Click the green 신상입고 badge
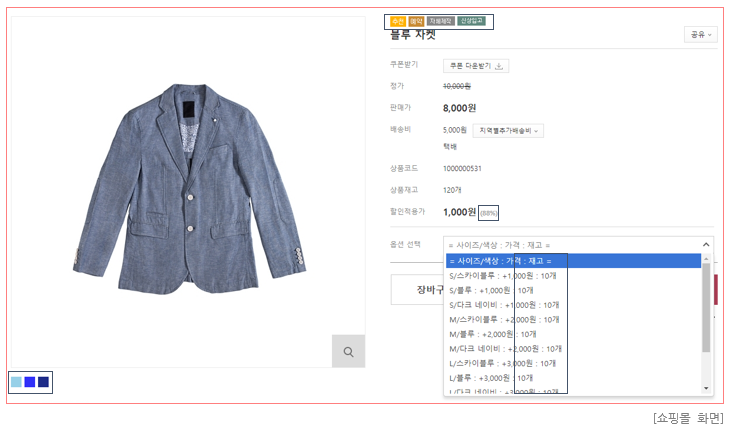Screen dimensions: 731x434 (472, 21)
